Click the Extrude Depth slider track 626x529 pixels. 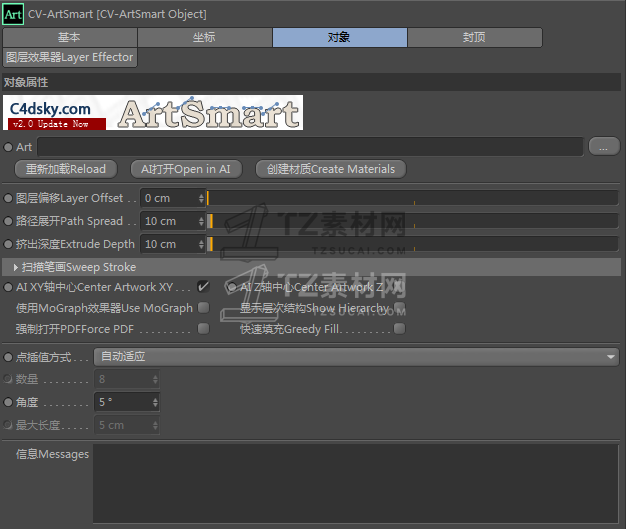[x=413, y=244]
